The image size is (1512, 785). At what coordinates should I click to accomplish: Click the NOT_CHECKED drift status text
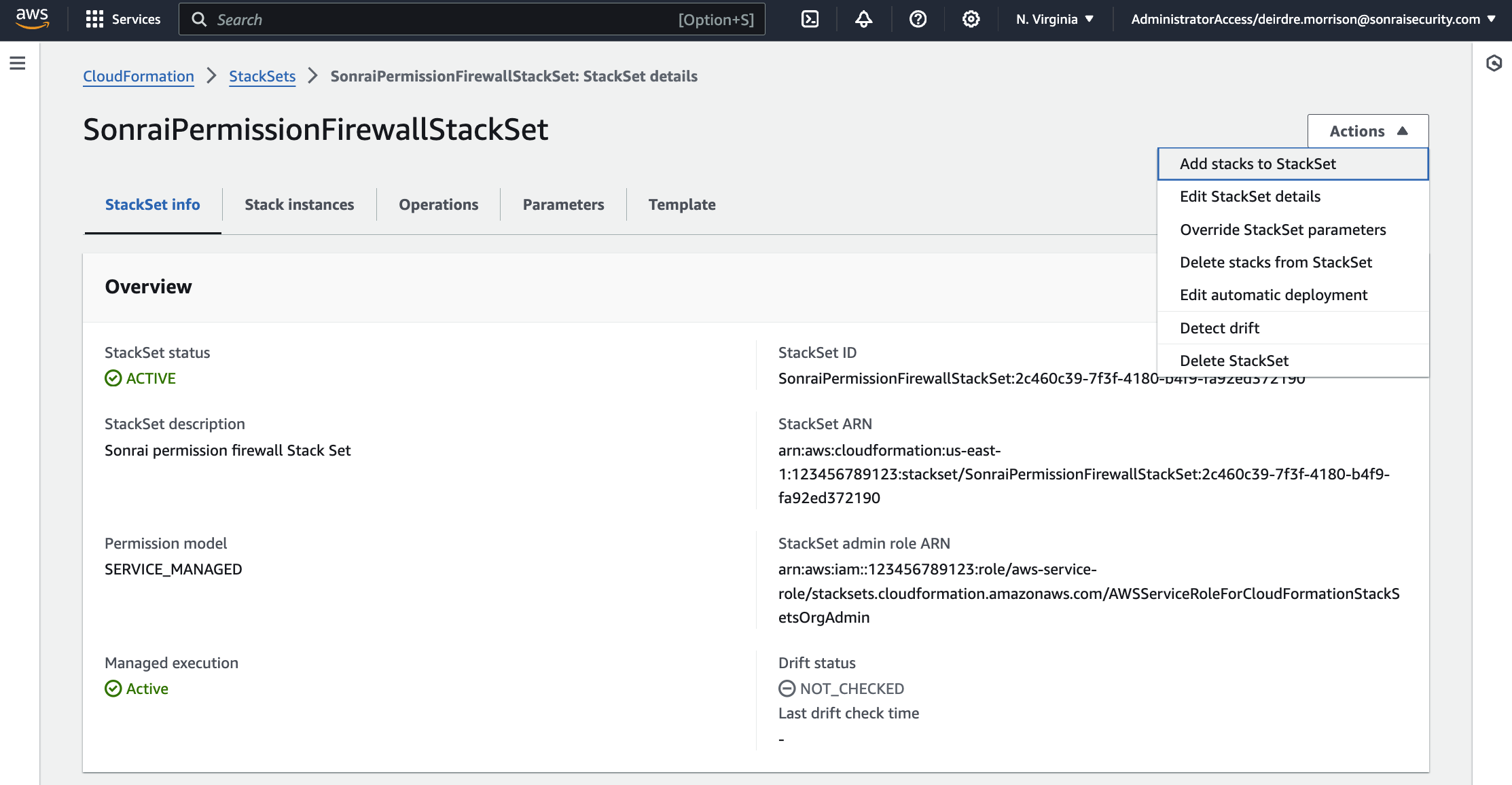(852, 689)
